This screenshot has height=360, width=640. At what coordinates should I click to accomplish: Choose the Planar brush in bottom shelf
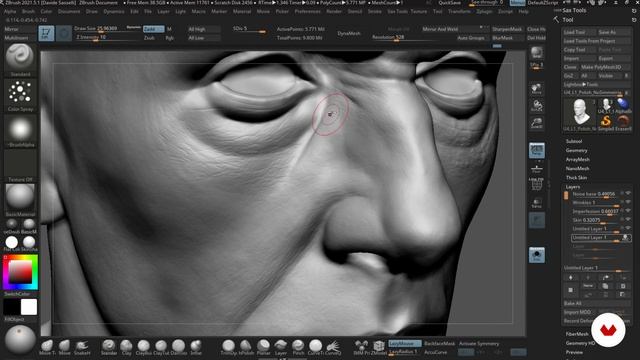[x=263, y=347]
